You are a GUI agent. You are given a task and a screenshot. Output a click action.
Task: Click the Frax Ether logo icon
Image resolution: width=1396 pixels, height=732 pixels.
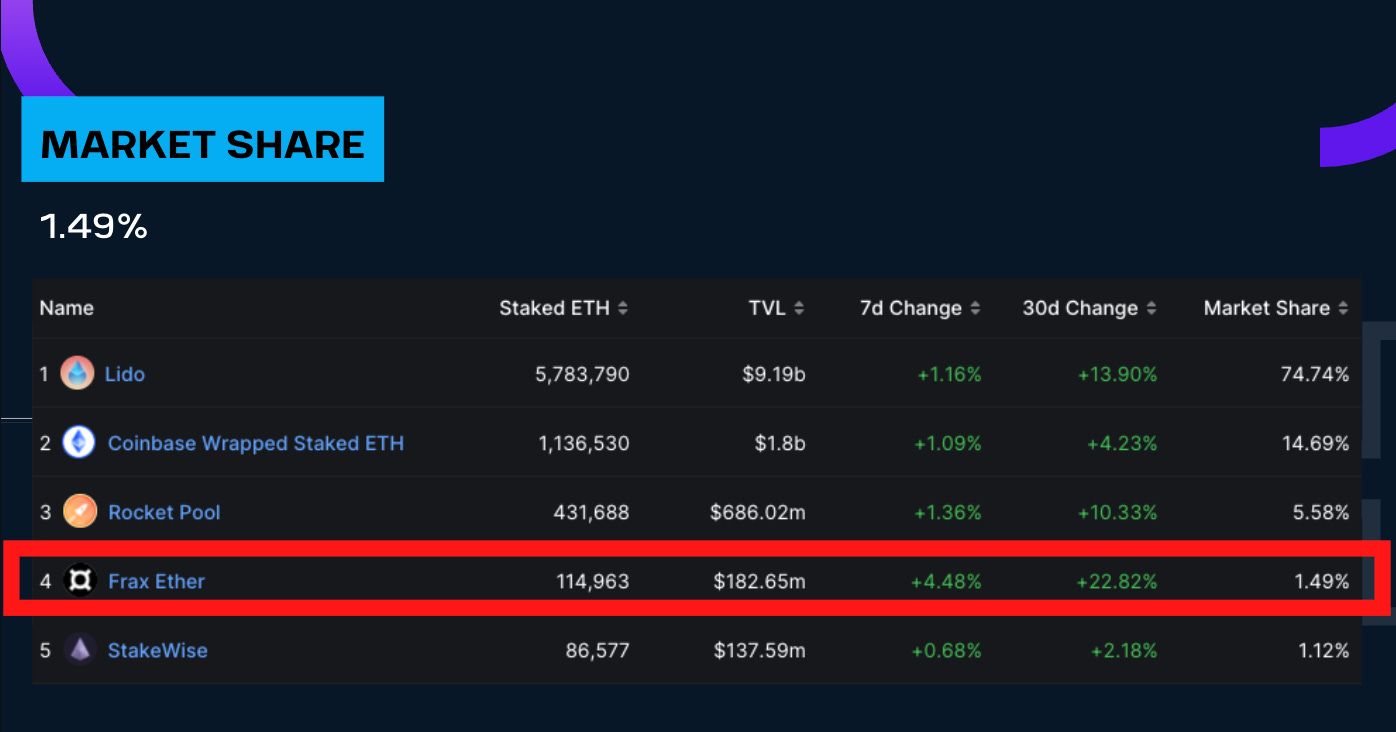pos(80,581)
